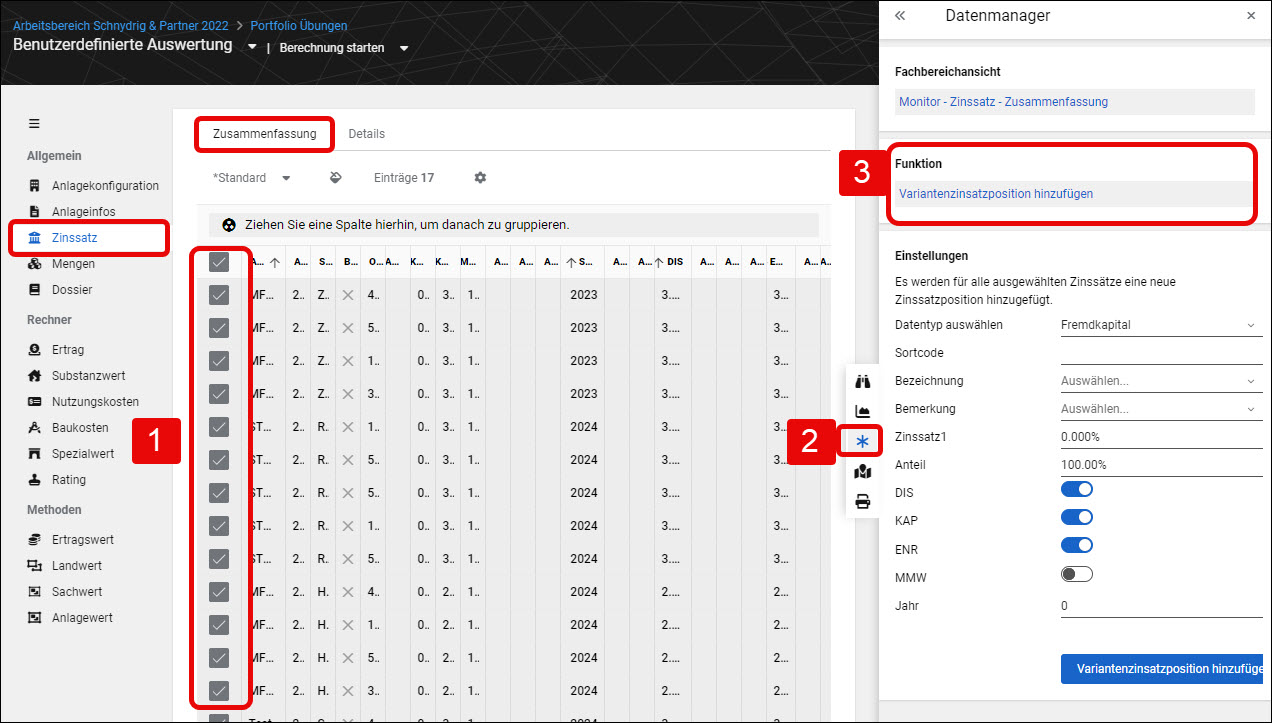Open the table settings gear icon
Image resolution: width=1272 pixels, height=723 pixels.
click(480, 178)
